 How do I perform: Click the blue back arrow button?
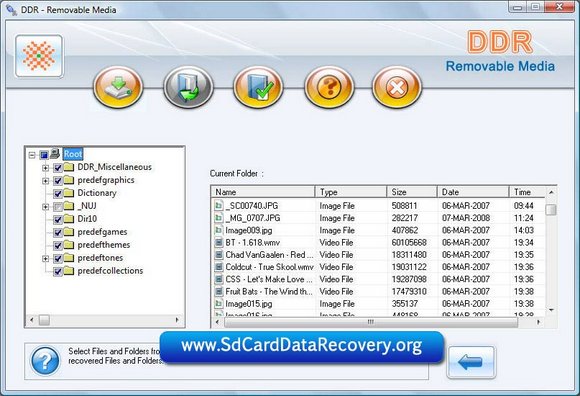point(471,362)
